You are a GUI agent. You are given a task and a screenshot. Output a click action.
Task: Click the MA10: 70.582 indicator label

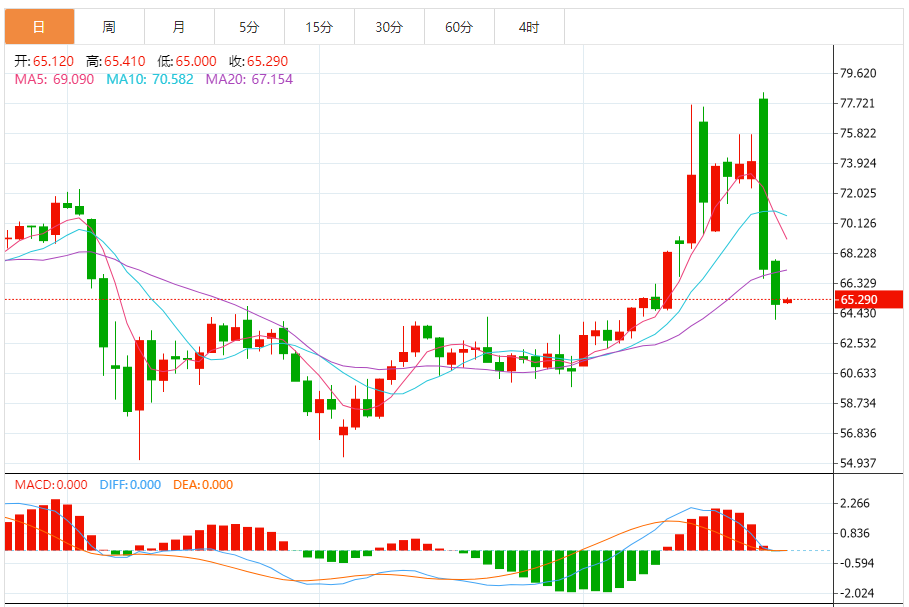pos(150,79)
